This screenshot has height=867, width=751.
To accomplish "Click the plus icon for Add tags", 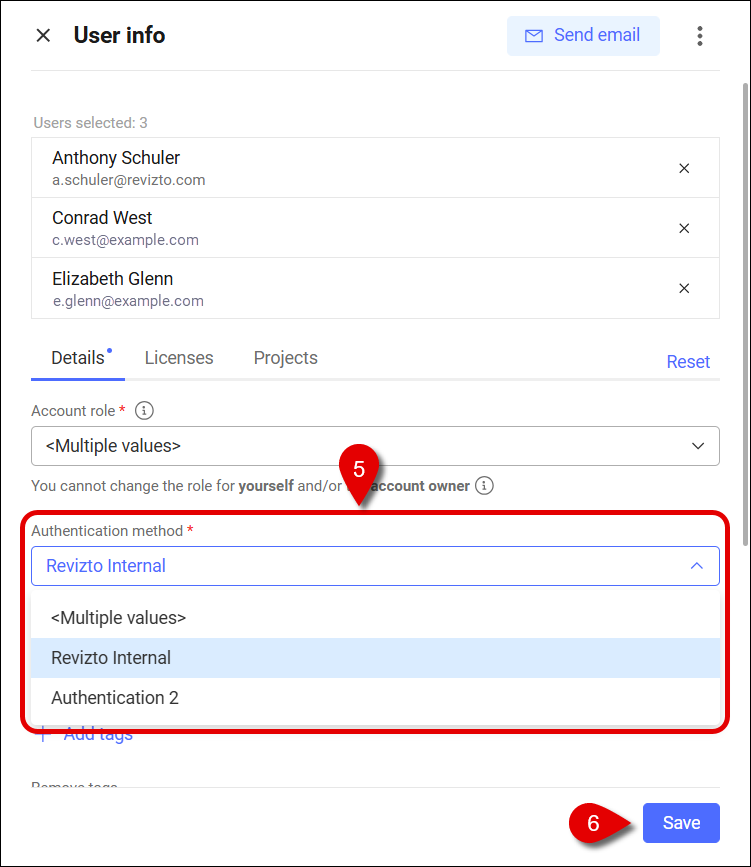I will [43, 734].
